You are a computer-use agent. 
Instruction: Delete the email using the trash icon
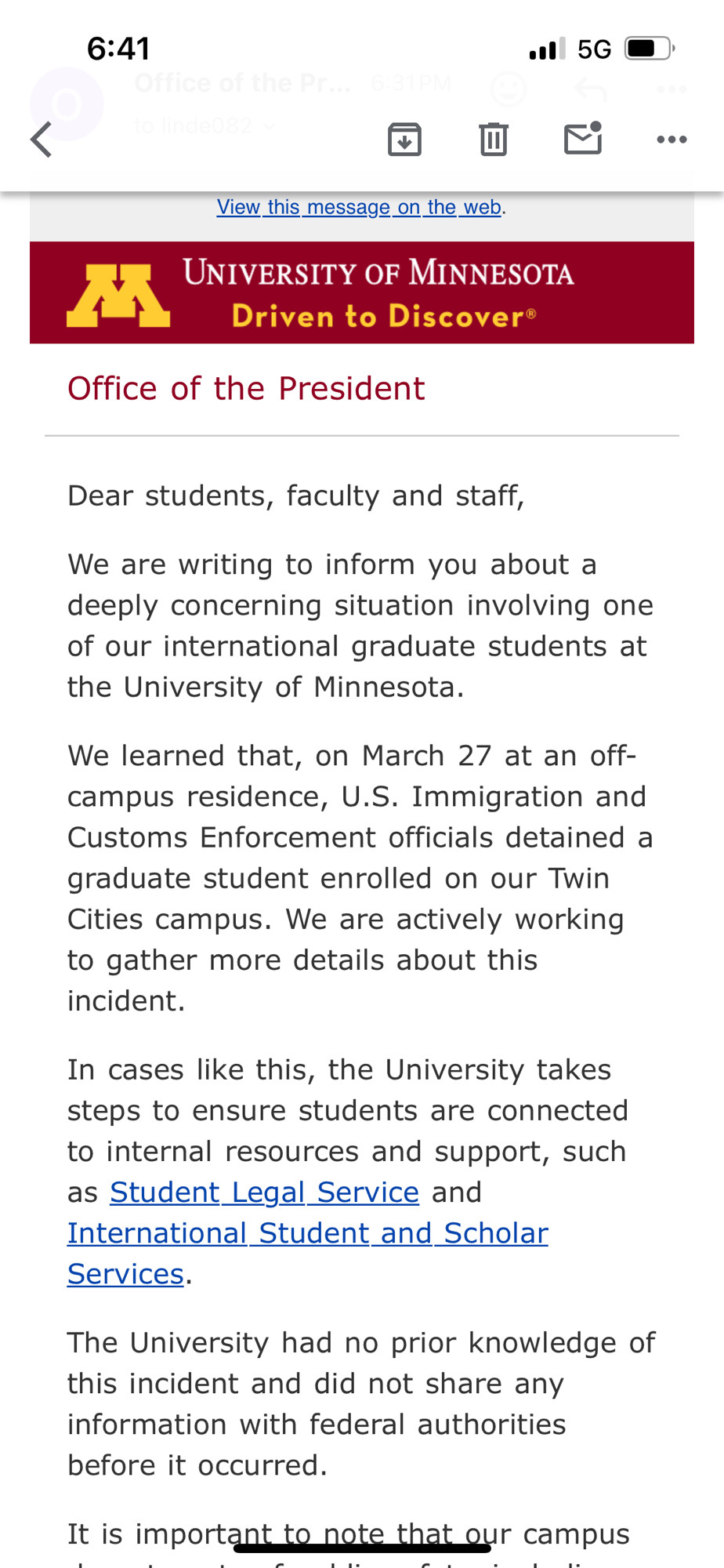[494, 140]
